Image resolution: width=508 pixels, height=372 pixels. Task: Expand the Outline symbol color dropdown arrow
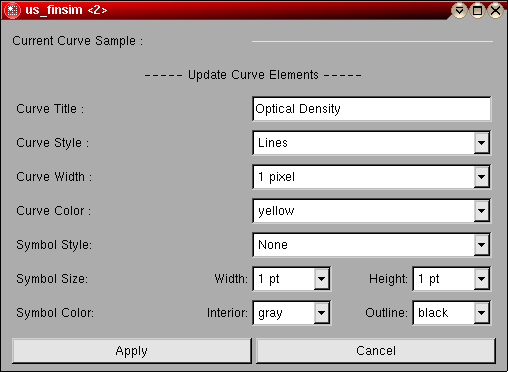point(481,313)
